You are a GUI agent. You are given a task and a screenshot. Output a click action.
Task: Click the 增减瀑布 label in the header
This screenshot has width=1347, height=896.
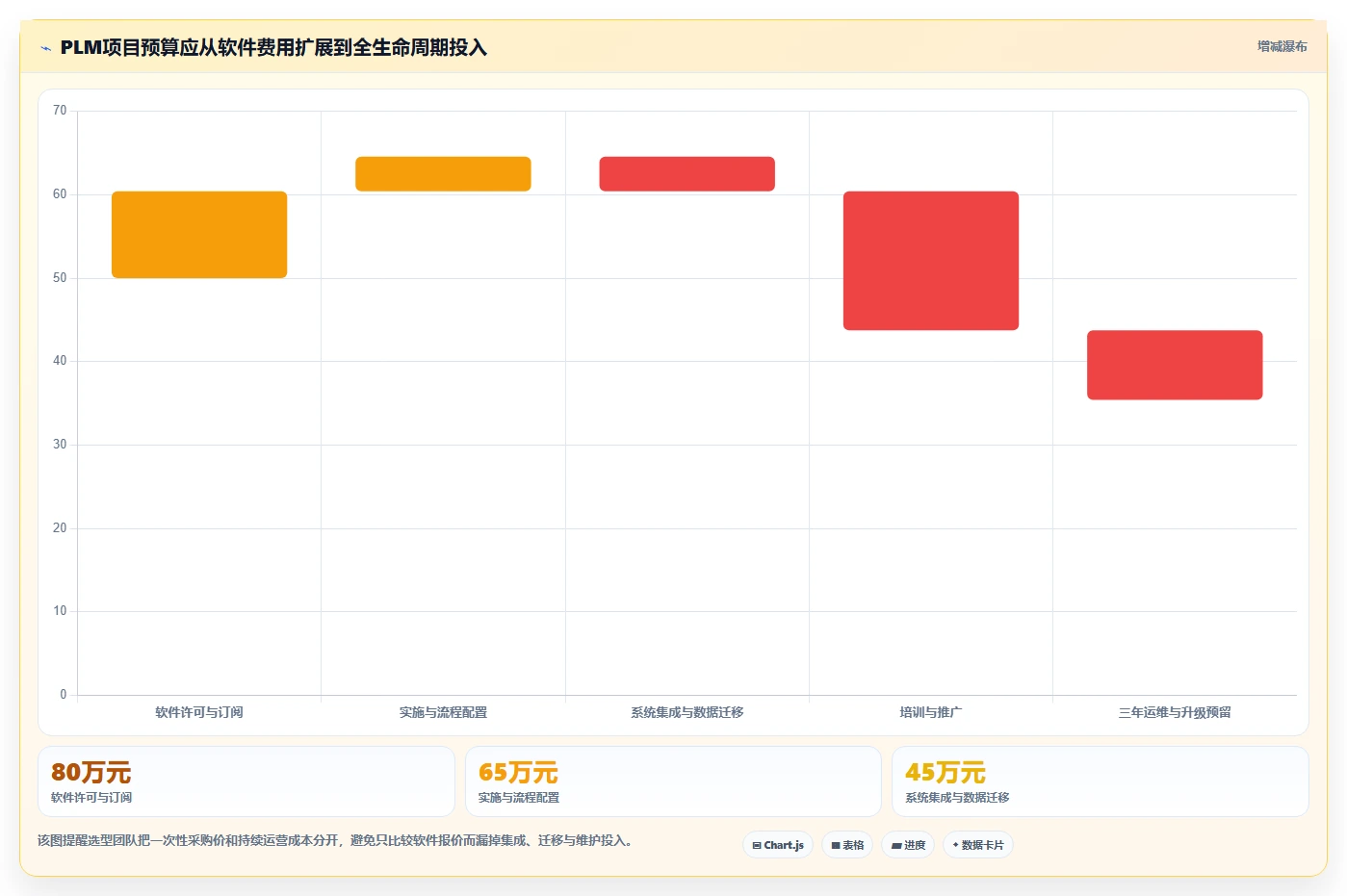1282,46
